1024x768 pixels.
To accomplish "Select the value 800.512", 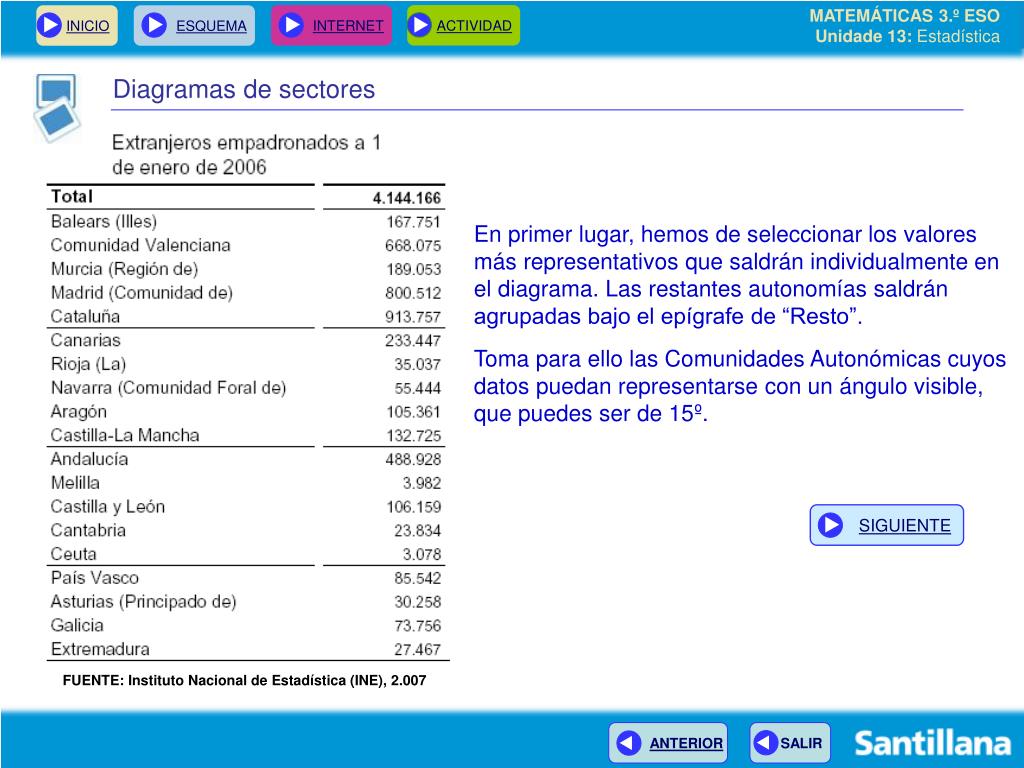I will [413, 293].
